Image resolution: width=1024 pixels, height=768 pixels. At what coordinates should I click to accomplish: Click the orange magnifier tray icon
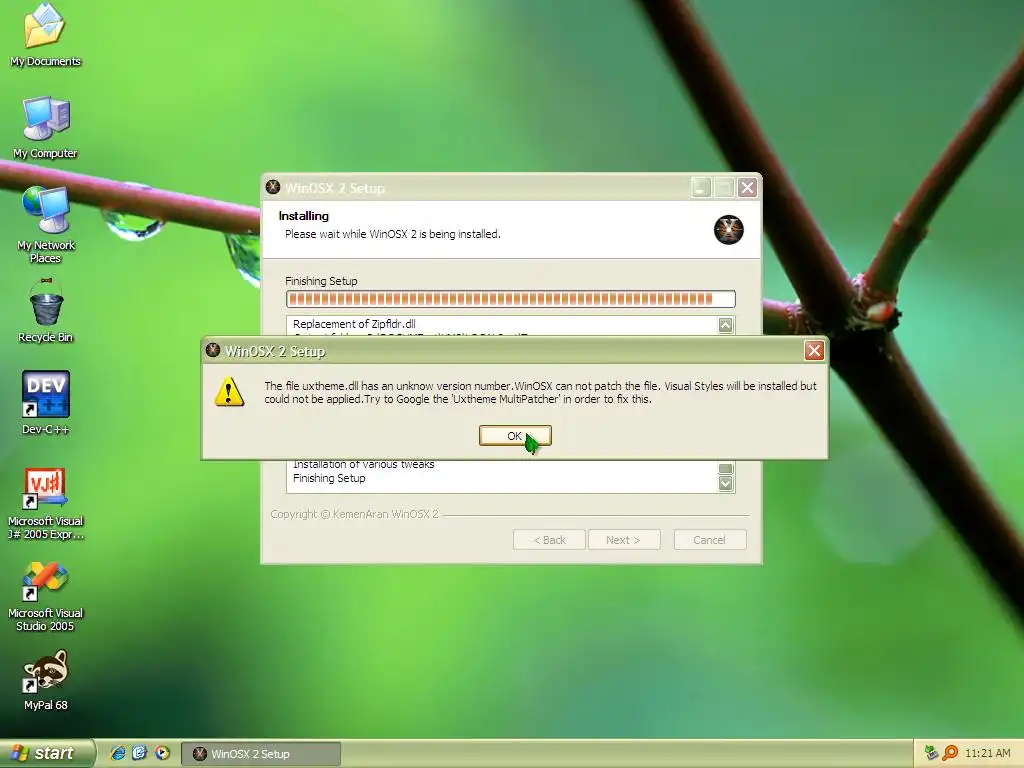point(950,753)
